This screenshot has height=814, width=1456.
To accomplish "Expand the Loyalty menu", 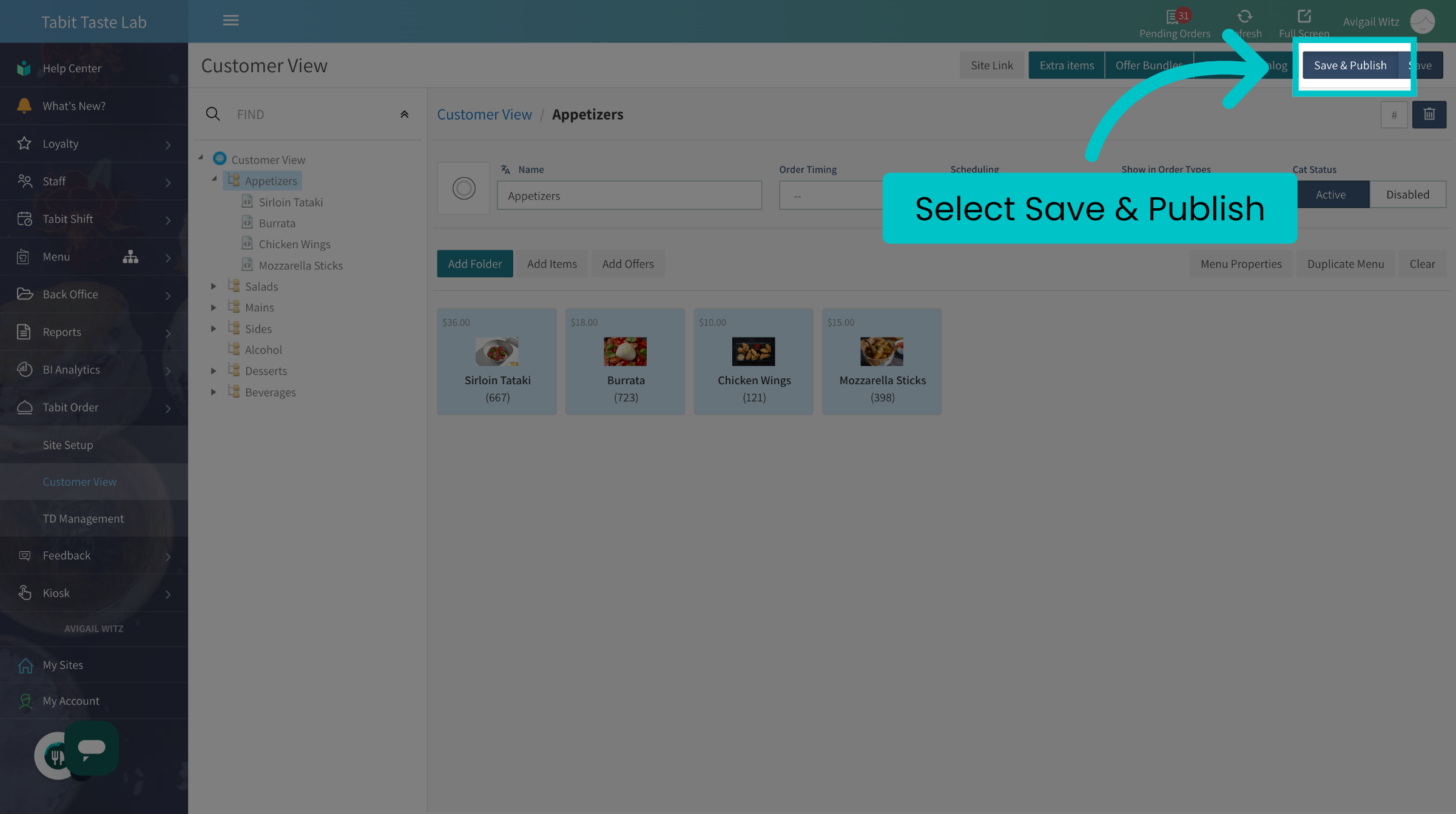I will pos(94,144).
